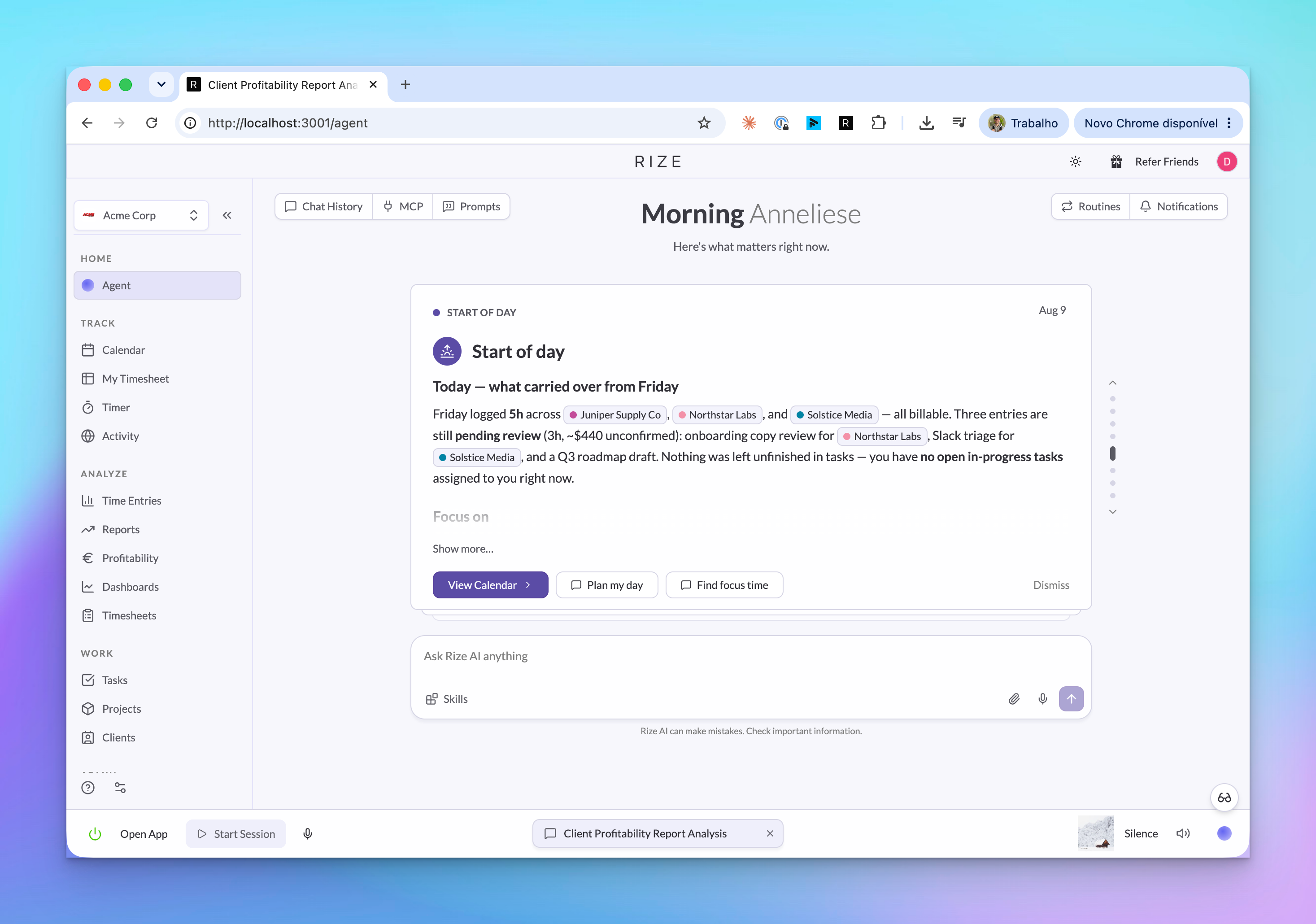Click the green power icon

point(95,833)
